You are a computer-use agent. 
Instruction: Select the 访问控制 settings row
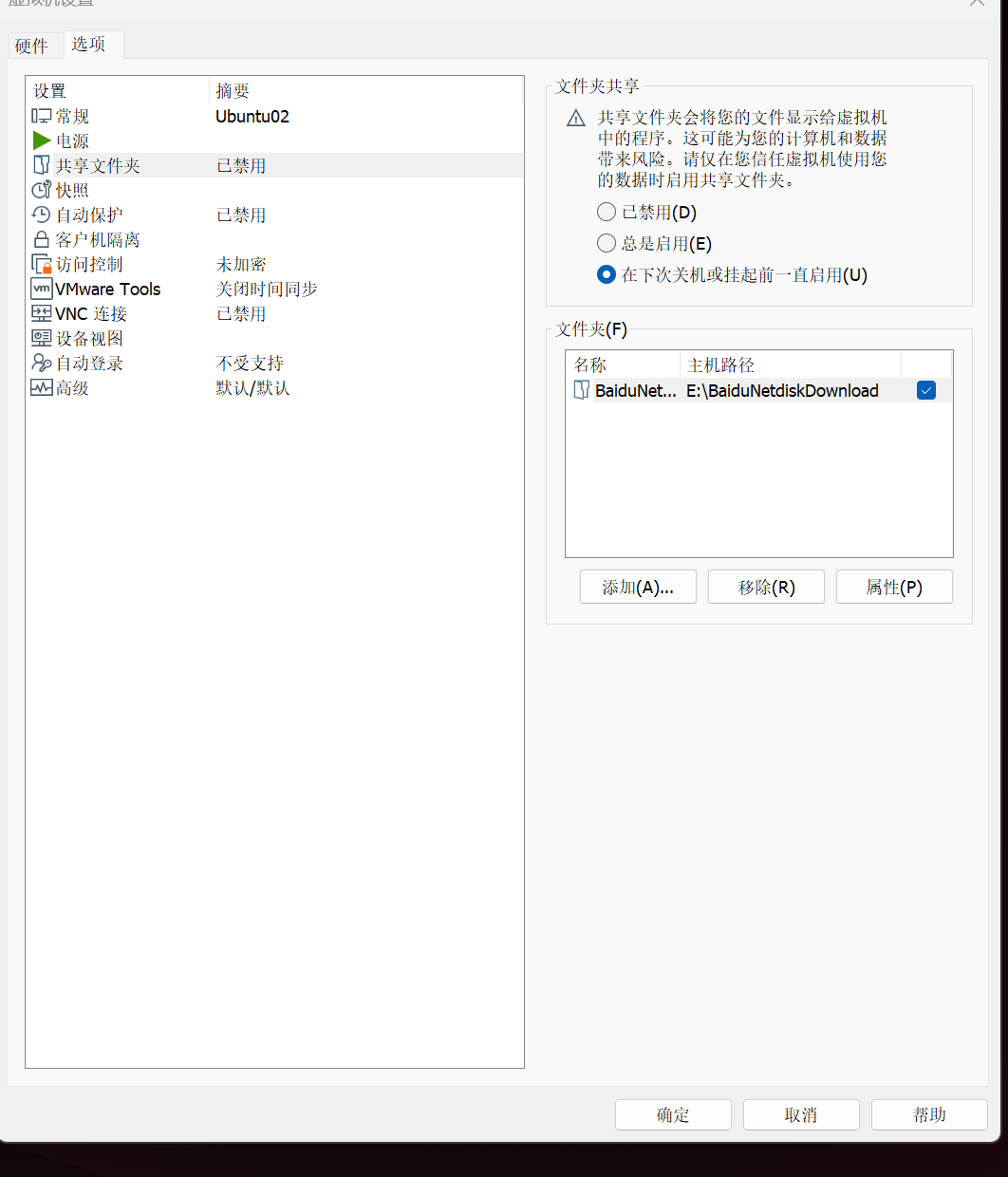[x=275, y=264]
